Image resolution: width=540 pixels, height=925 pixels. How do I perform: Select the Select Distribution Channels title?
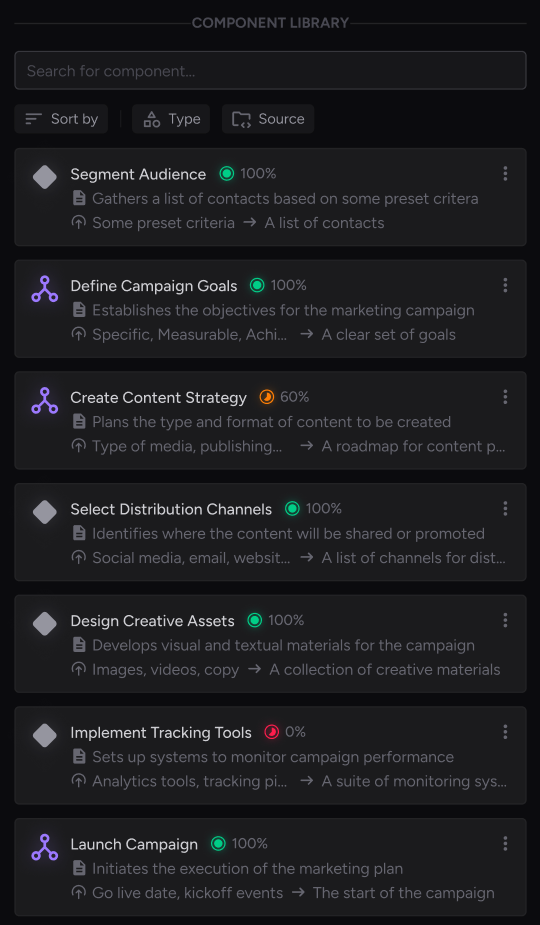pyautogui.click(x=171, y=509)
